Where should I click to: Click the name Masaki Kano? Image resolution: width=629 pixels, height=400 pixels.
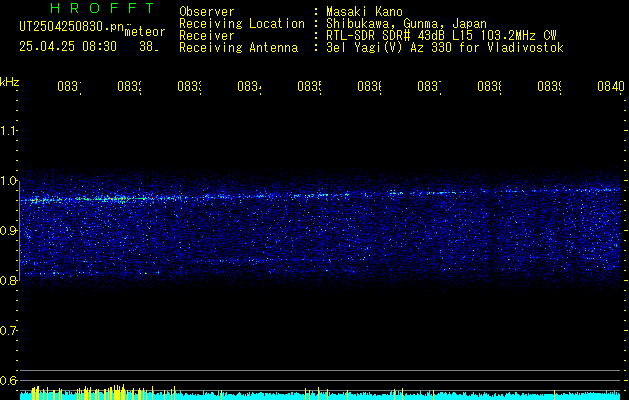coord(364,12)
